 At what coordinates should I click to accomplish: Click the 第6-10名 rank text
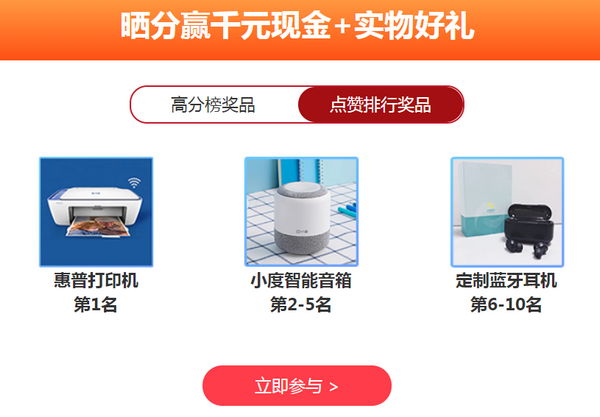click(506, 305)
